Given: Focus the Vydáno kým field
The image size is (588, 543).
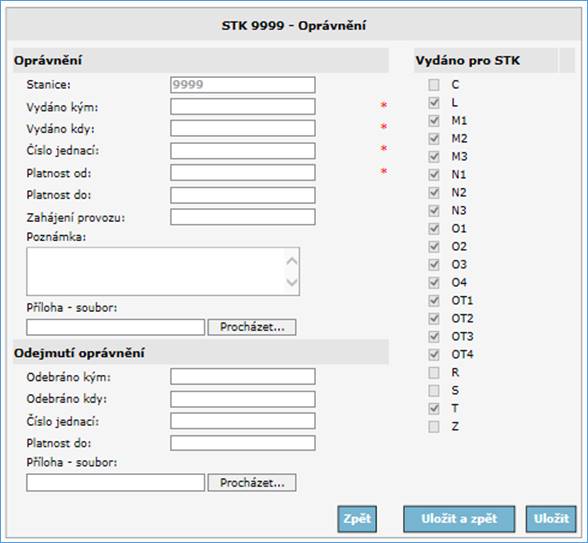Looking at the screenshot, I should (243, 107).
